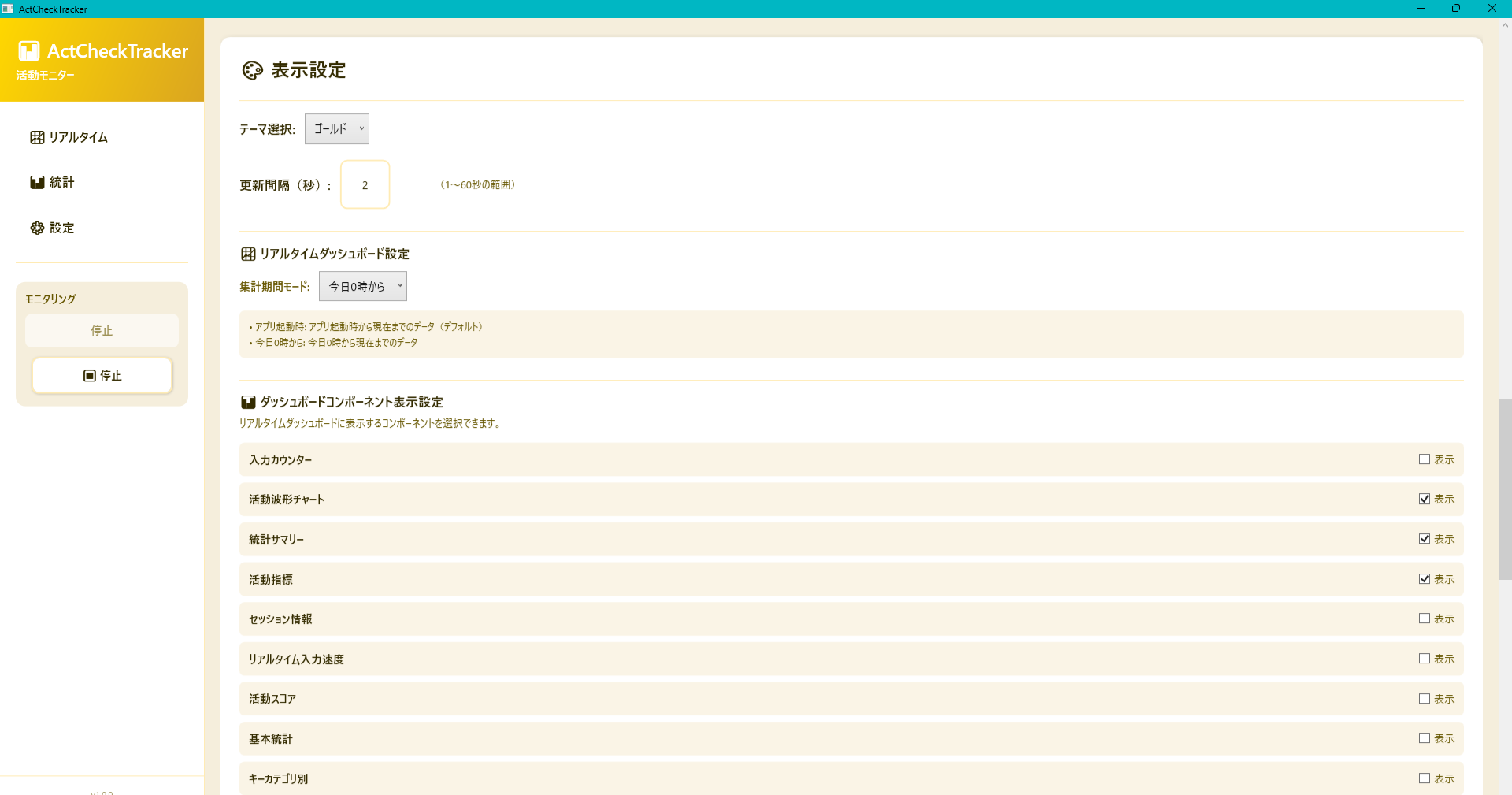Click the 更新間隔 input field showing 2
The height and width of the screenshot is (795, 1512).
[365, 184]
